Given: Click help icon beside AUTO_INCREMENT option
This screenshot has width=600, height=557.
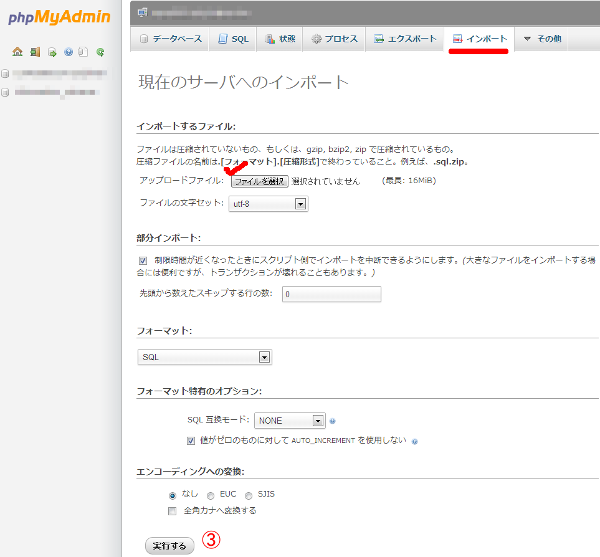Looking at the screenshot, I should point(414,441).
